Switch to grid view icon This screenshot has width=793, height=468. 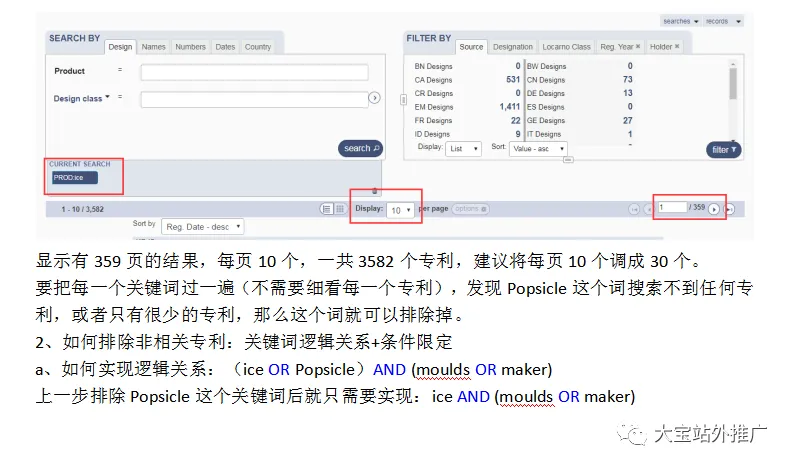tap(340, 209)
